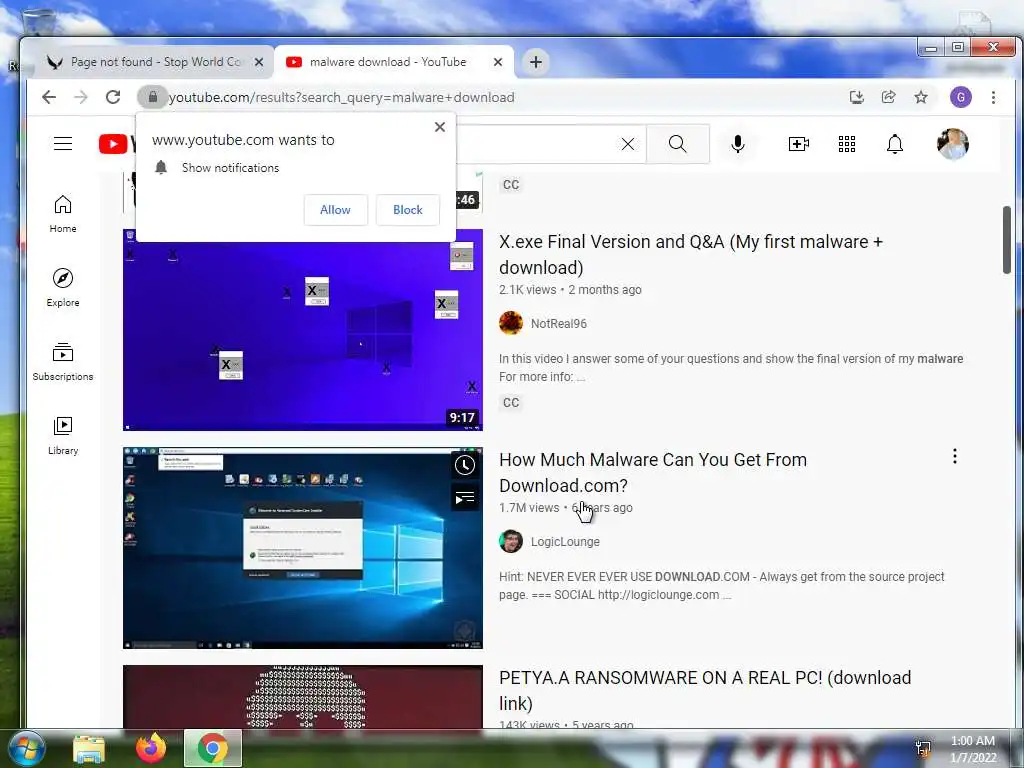The image size is (1024, 768).
Task: Click the CC badge under X.exe video
Action: click(511, 403)
